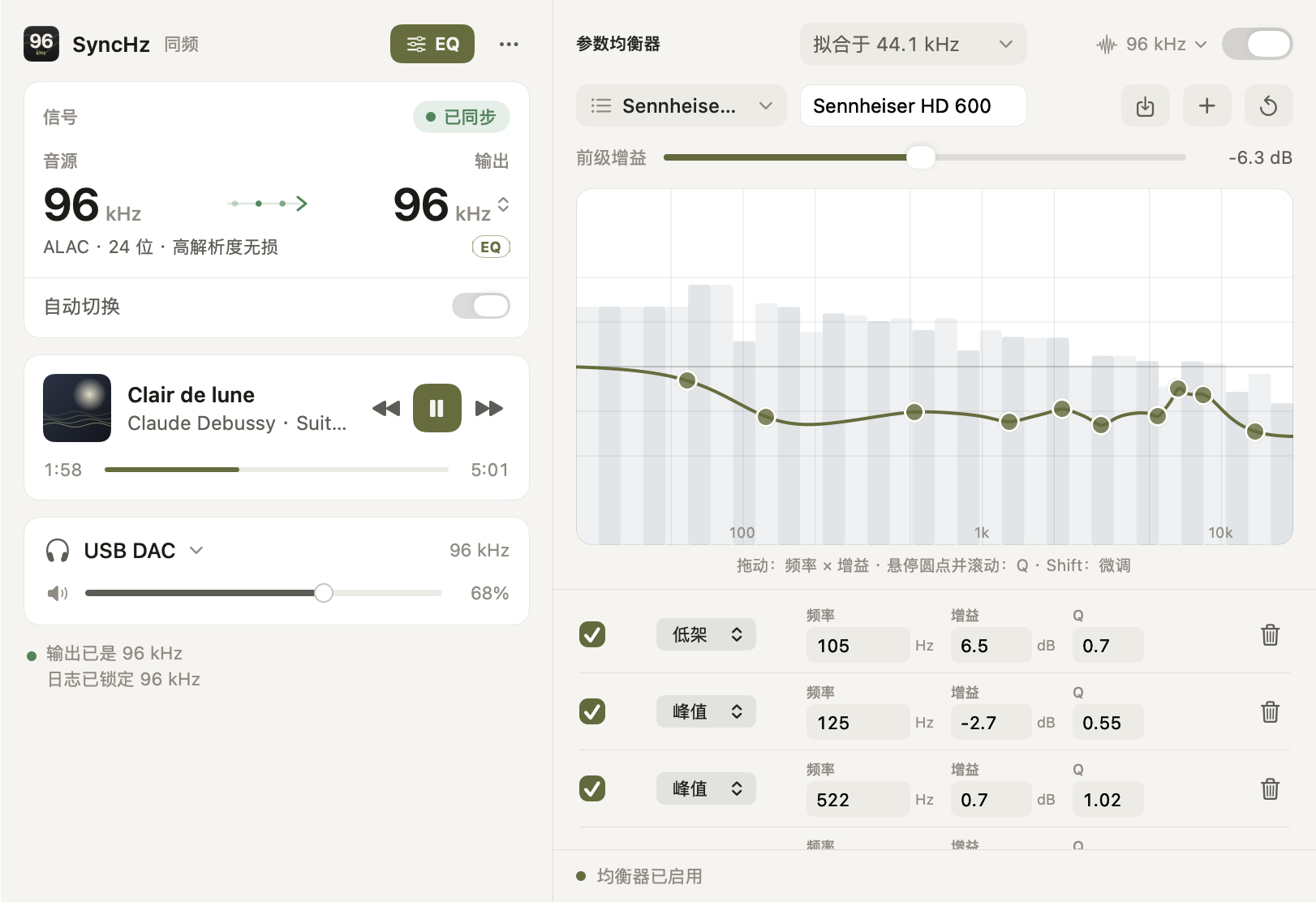Add a new EQ band
Screen dimensions: 1316x902
click(1207, 105)
